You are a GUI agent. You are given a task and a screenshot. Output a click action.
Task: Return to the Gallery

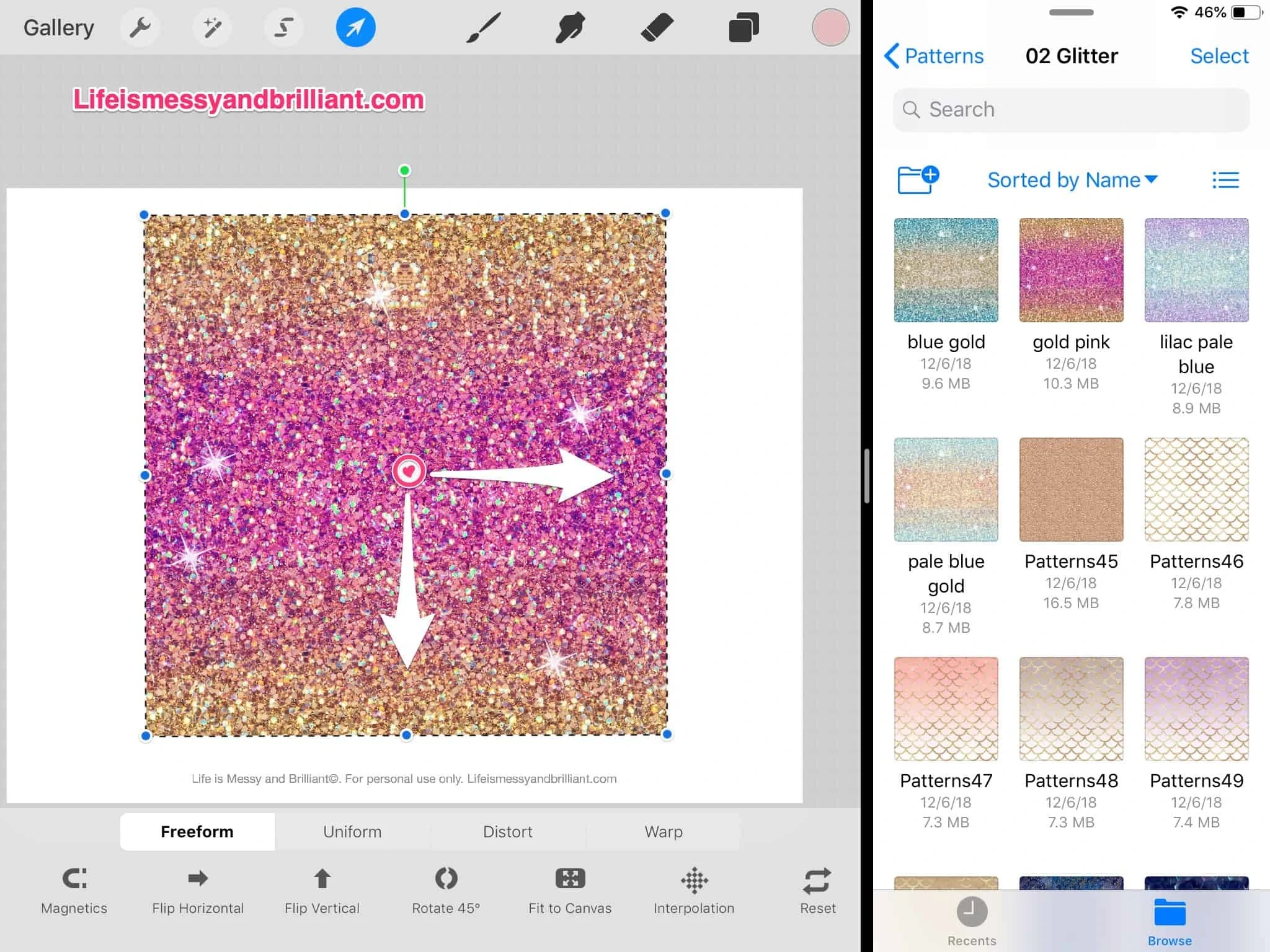59,28
